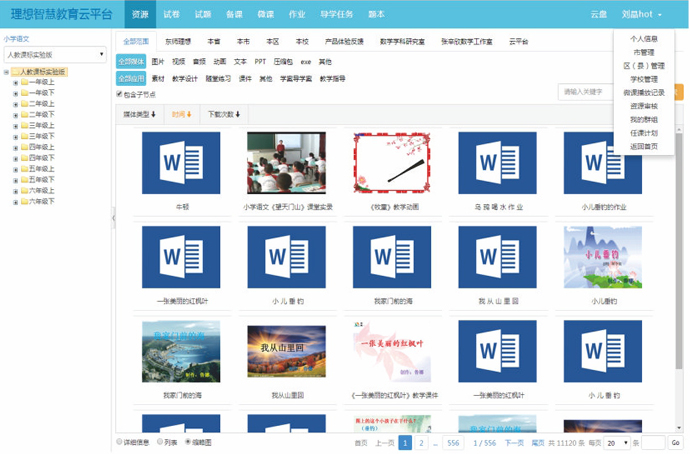This screenshot has height=454, width=690.
Task: Click the vertical scrollbar of the resource list
Action: click(x=679, y=251)
